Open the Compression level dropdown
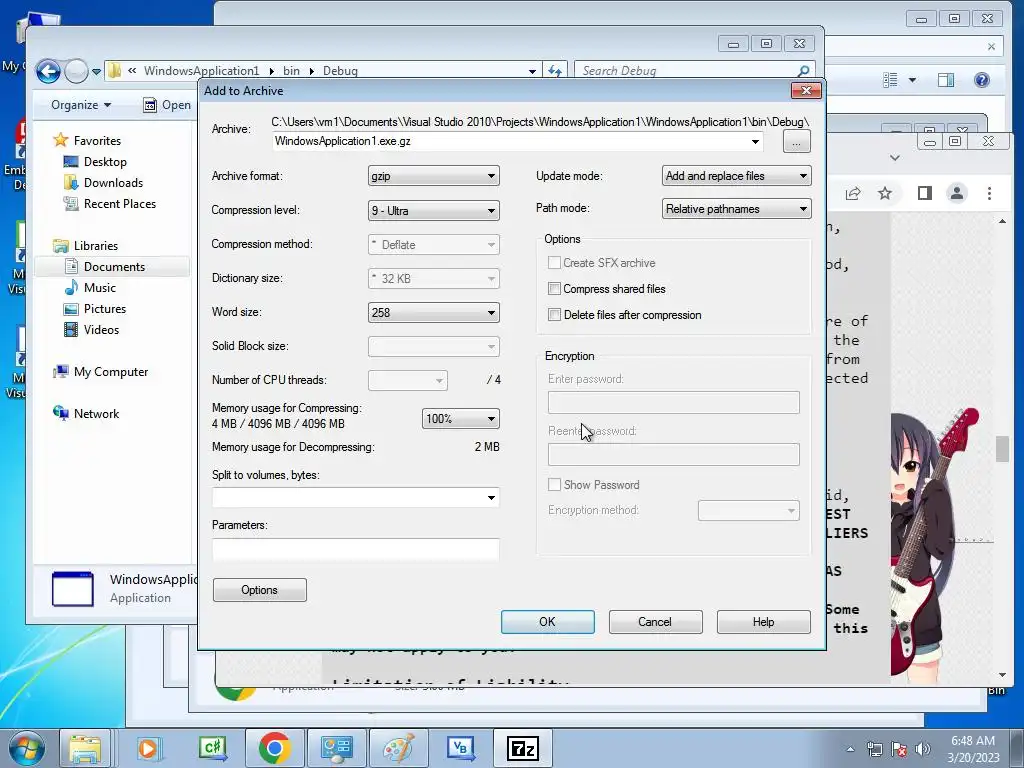 click(x=434, y=210)
